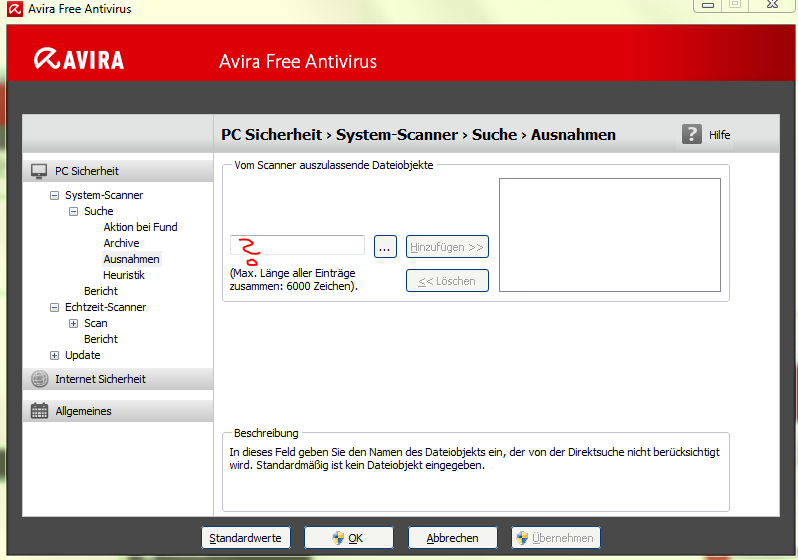The width and height of the screenshot is (798, 560).
Task: Select Ausnahmen tree item
Action: [x=131, y=259]
